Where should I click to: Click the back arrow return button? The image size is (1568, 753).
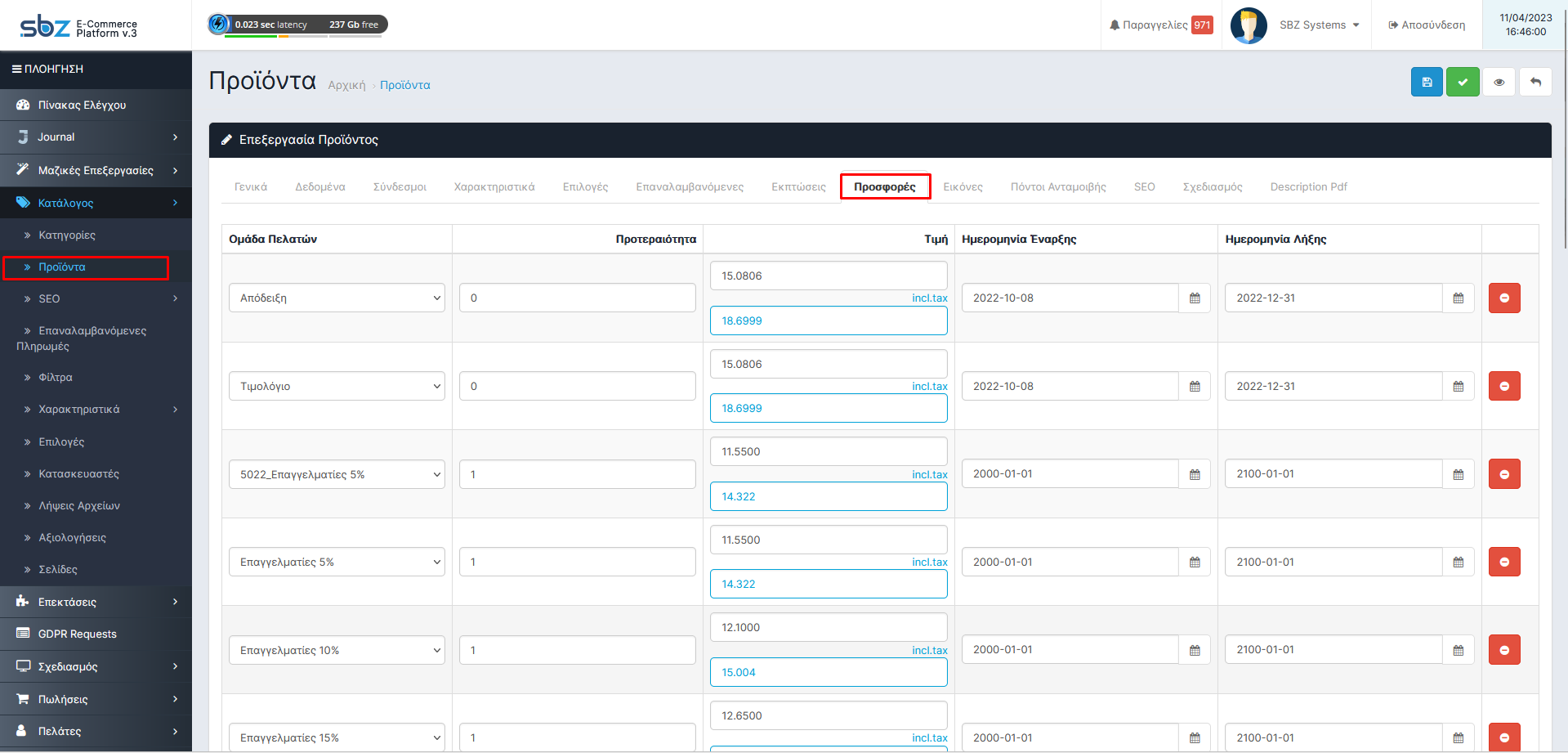[x=1534, y=82]
